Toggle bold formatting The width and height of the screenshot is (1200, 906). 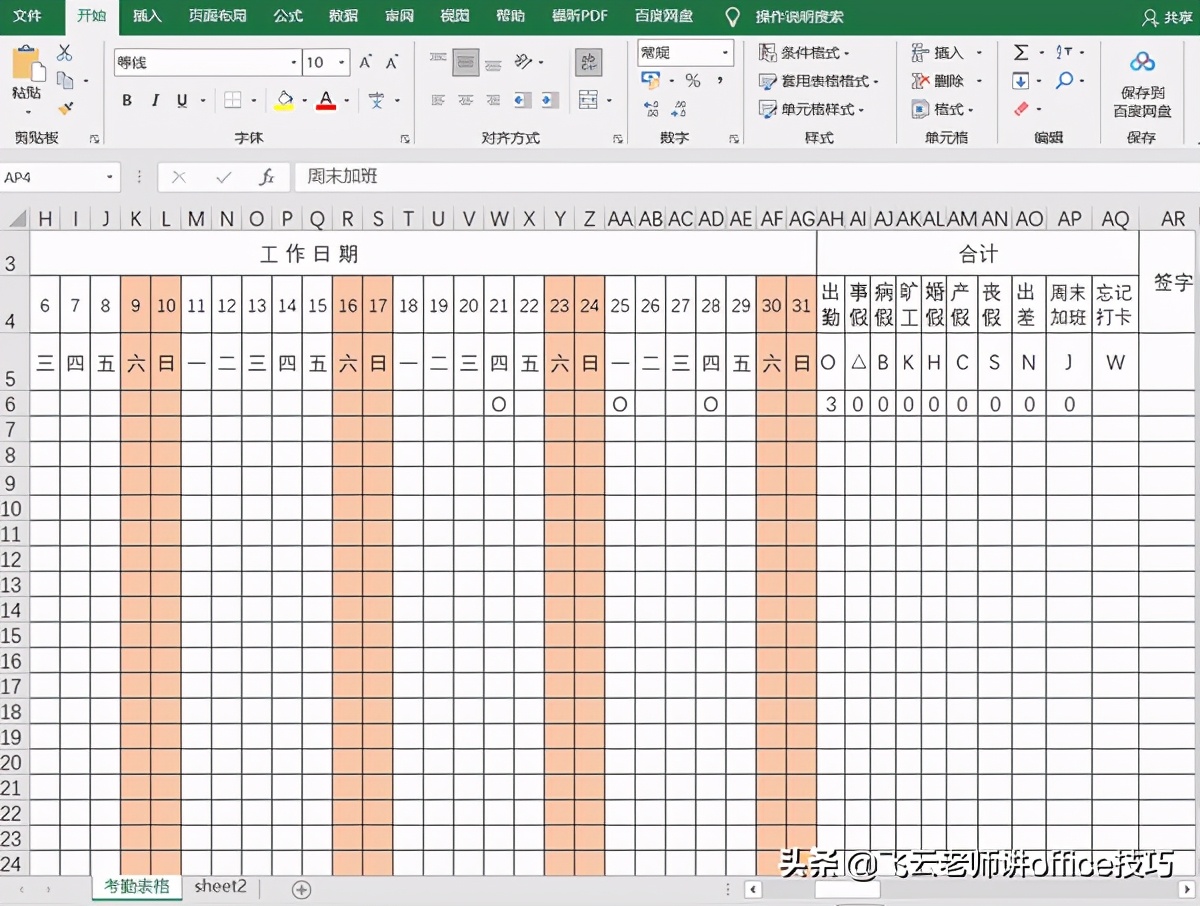coord(127,100)
